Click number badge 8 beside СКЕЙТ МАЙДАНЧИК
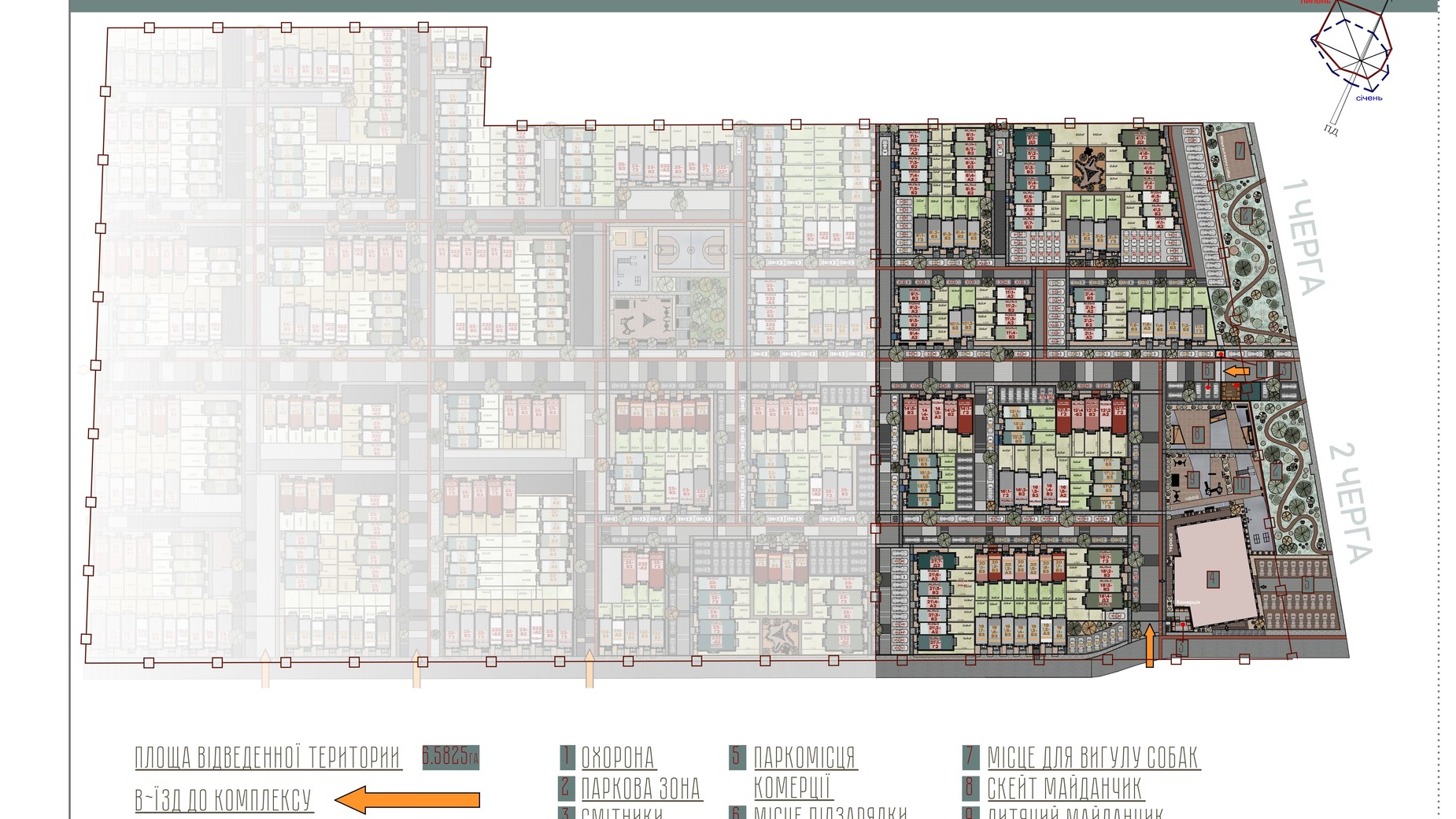The height and width of the screenshot is (819, 1456). [970, 787]
